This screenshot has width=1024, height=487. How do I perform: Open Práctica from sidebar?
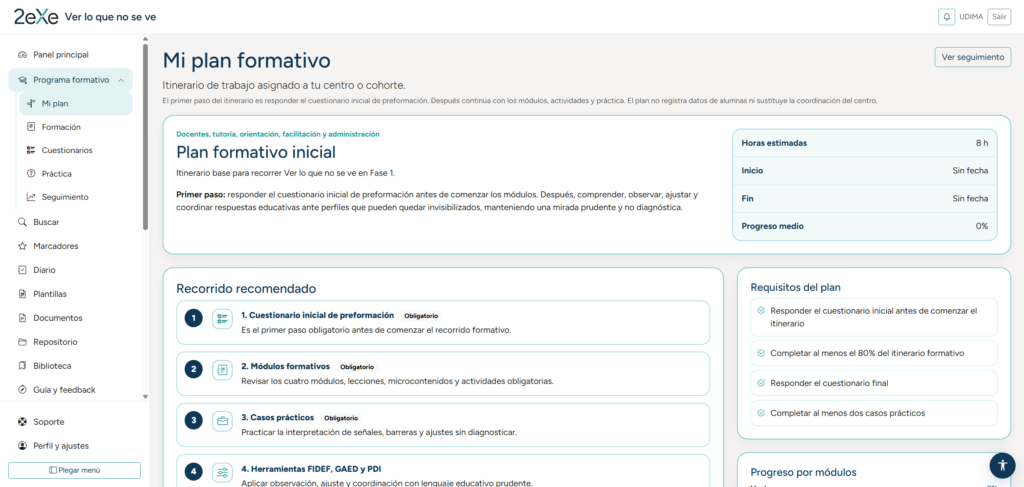(x=75, y=174)
